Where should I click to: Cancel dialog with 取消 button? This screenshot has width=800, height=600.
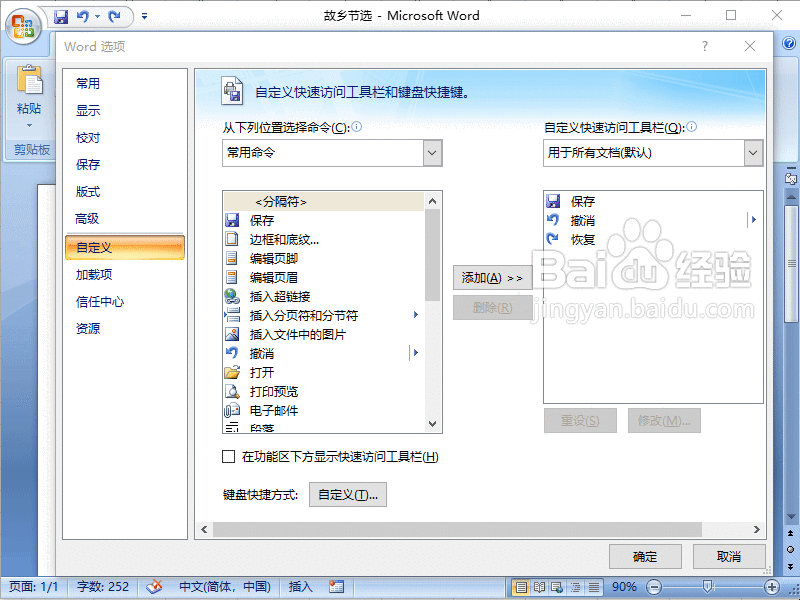(x=729, y=556)
